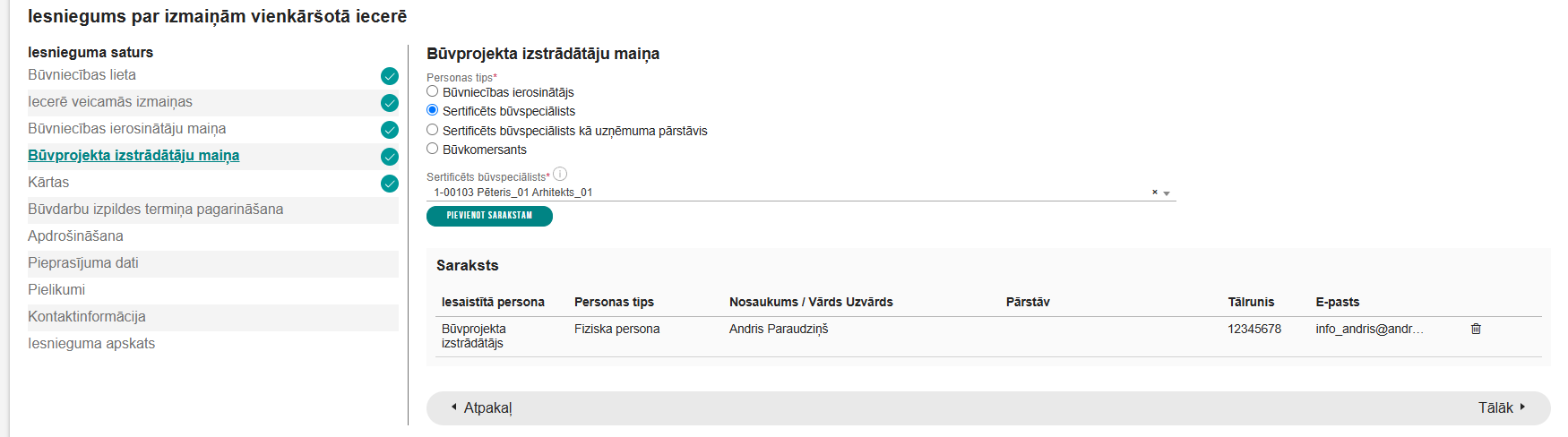Go to Būvdarbu izpildes termiņa pagarināšana
The image size is (1568, 437).
[x=156, y=210]
